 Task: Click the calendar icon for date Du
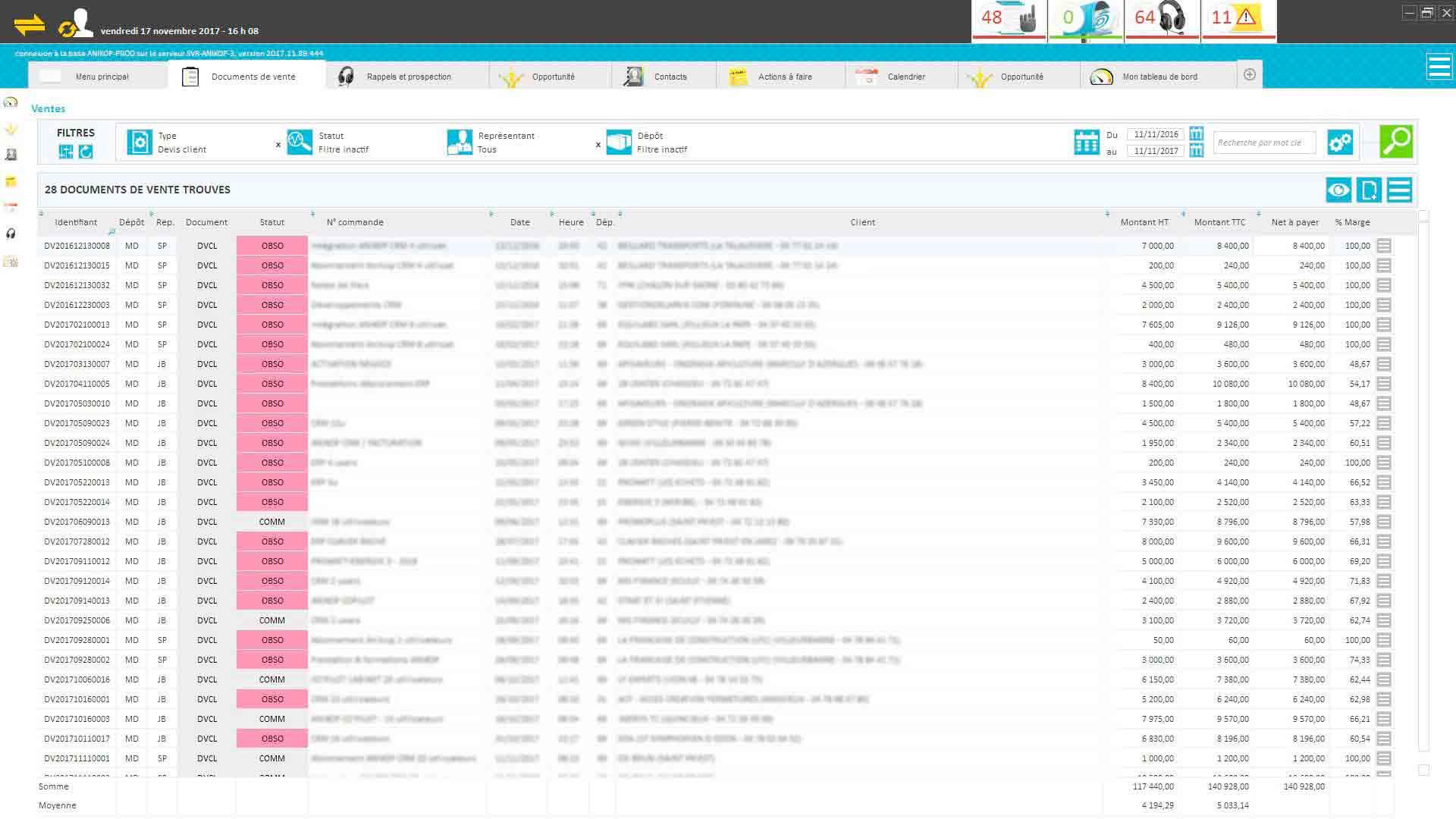click(x=1195, y=134)
